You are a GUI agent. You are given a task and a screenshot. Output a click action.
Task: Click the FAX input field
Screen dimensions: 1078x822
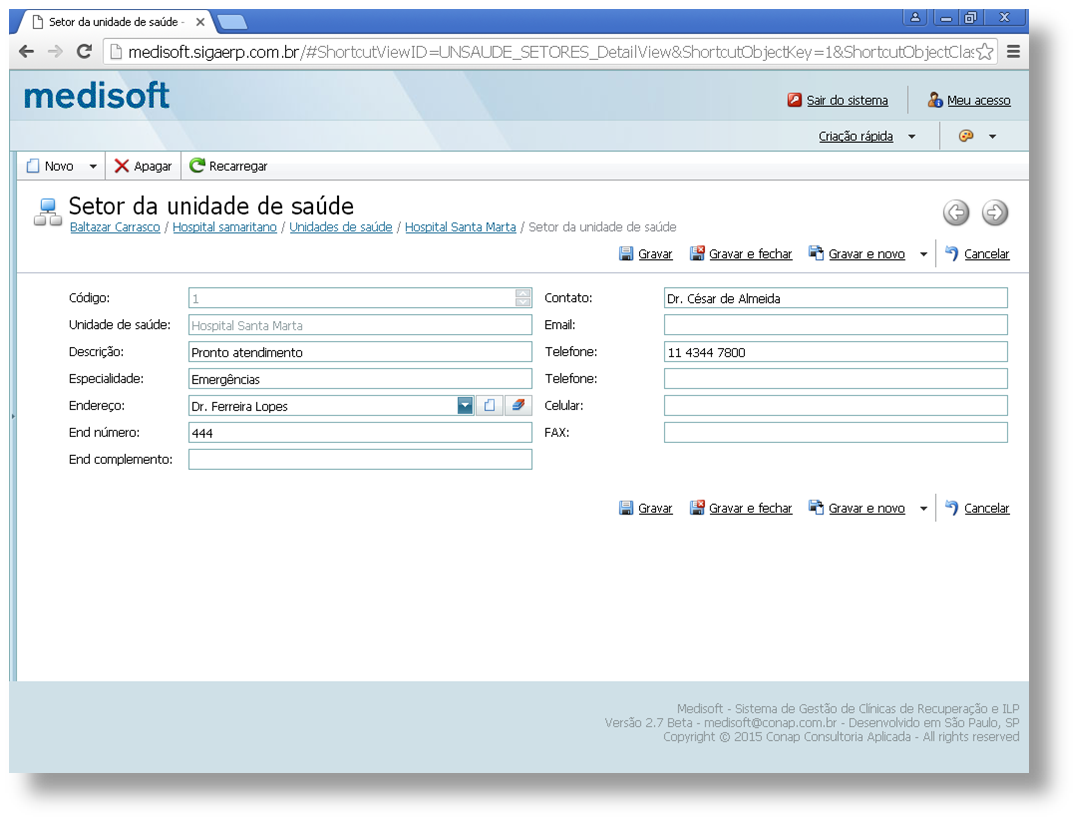click(x=836, y=432)
